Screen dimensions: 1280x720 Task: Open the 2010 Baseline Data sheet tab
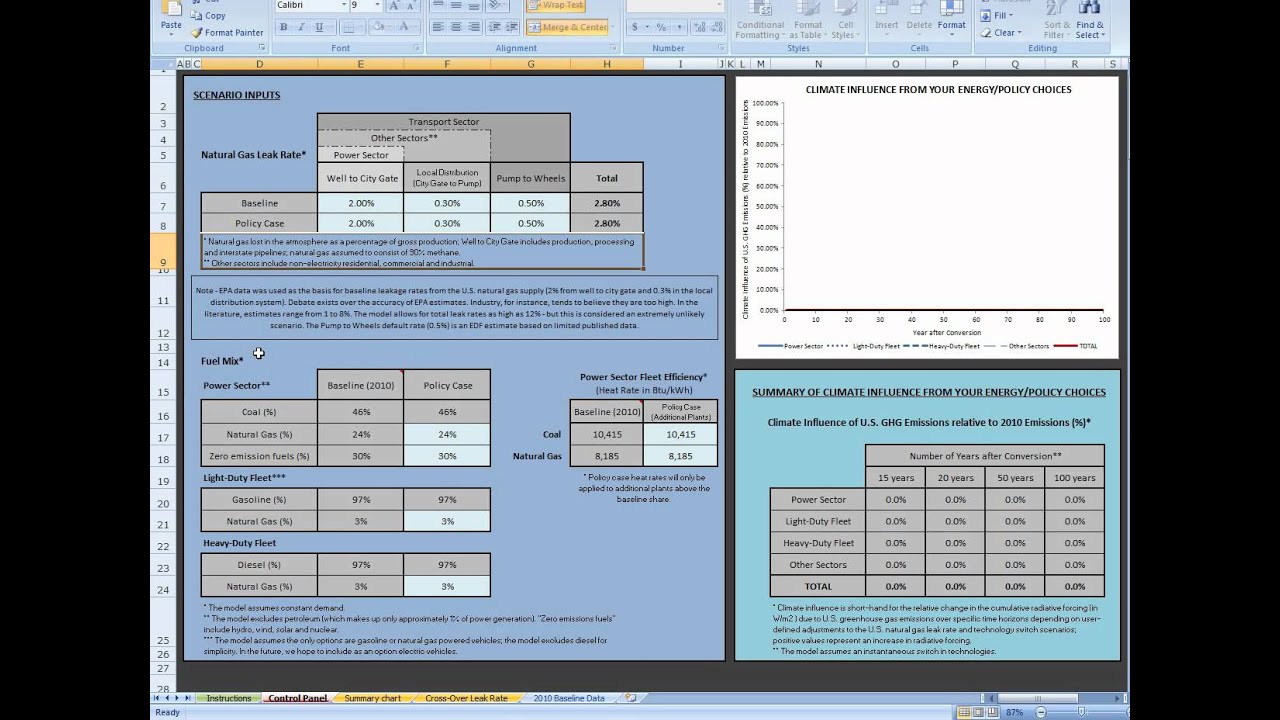[x=569, y=698]
